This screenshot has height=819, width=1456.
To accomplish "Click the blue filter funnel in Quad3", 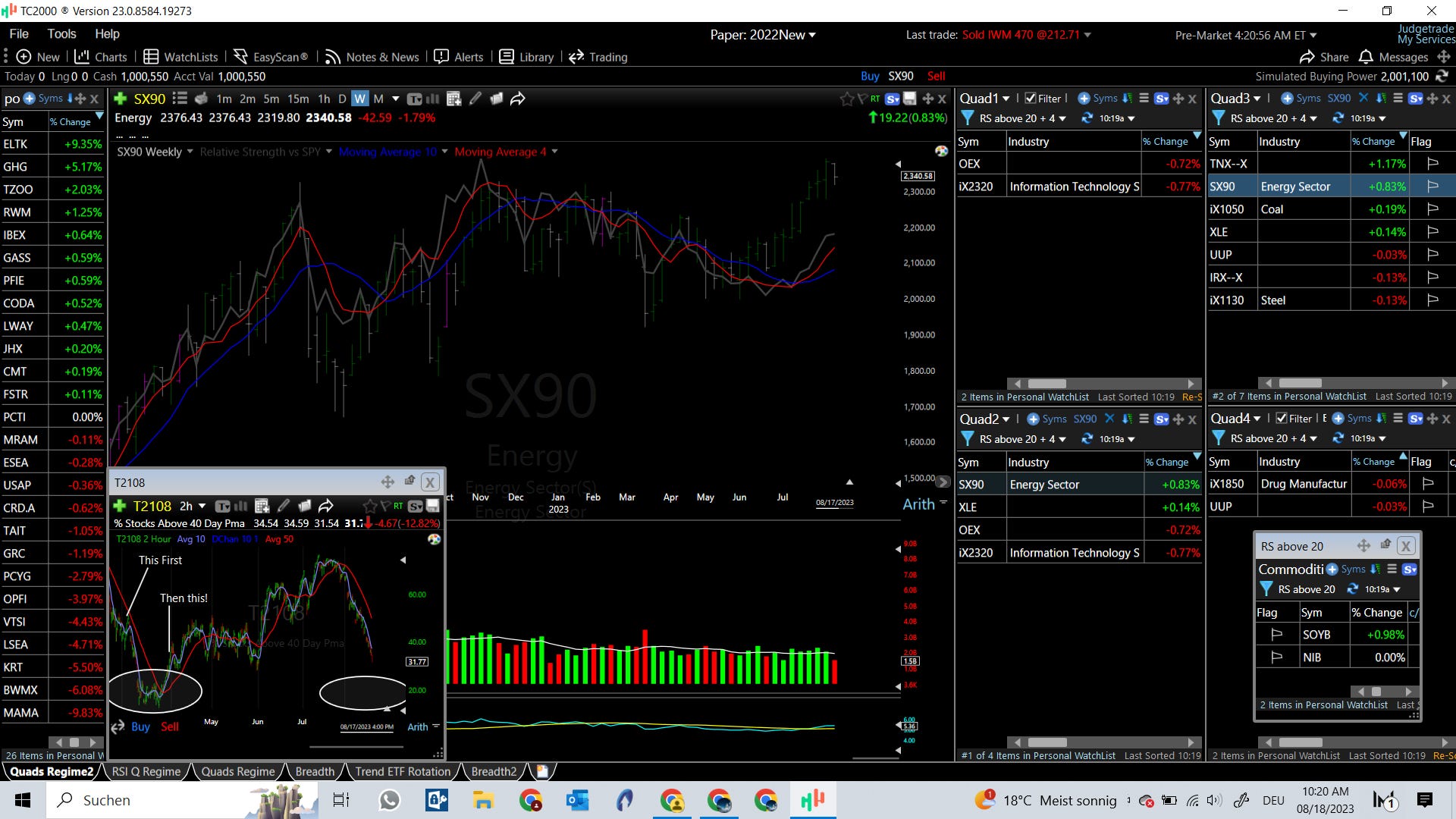I will pos(1218,118).
